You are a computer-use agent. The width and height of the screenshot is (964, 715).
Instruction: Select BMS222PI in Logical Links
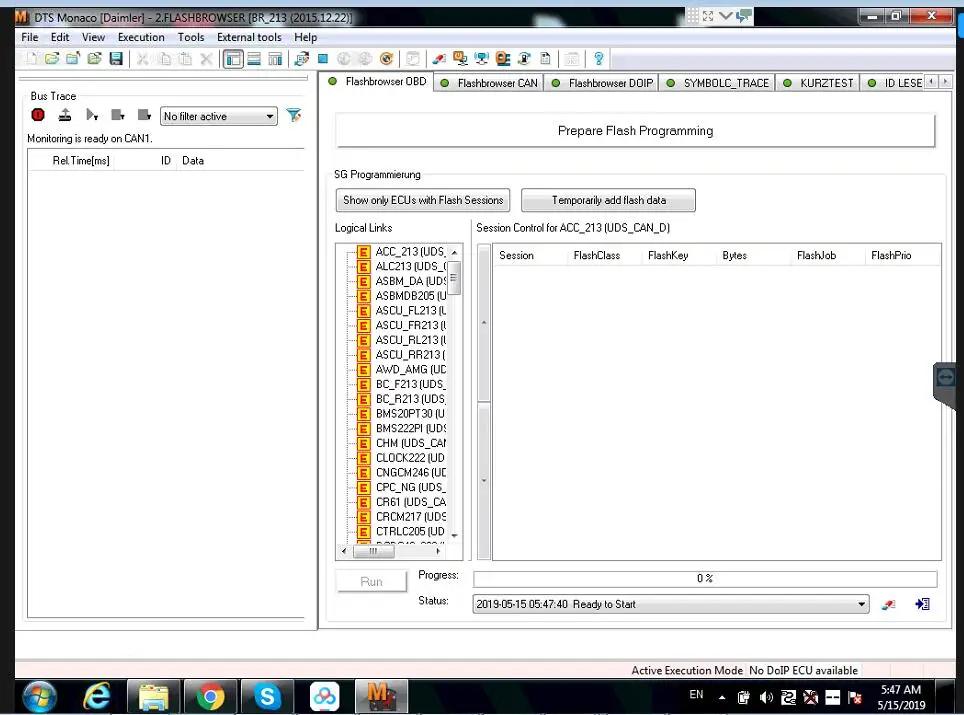coord(410,428)
